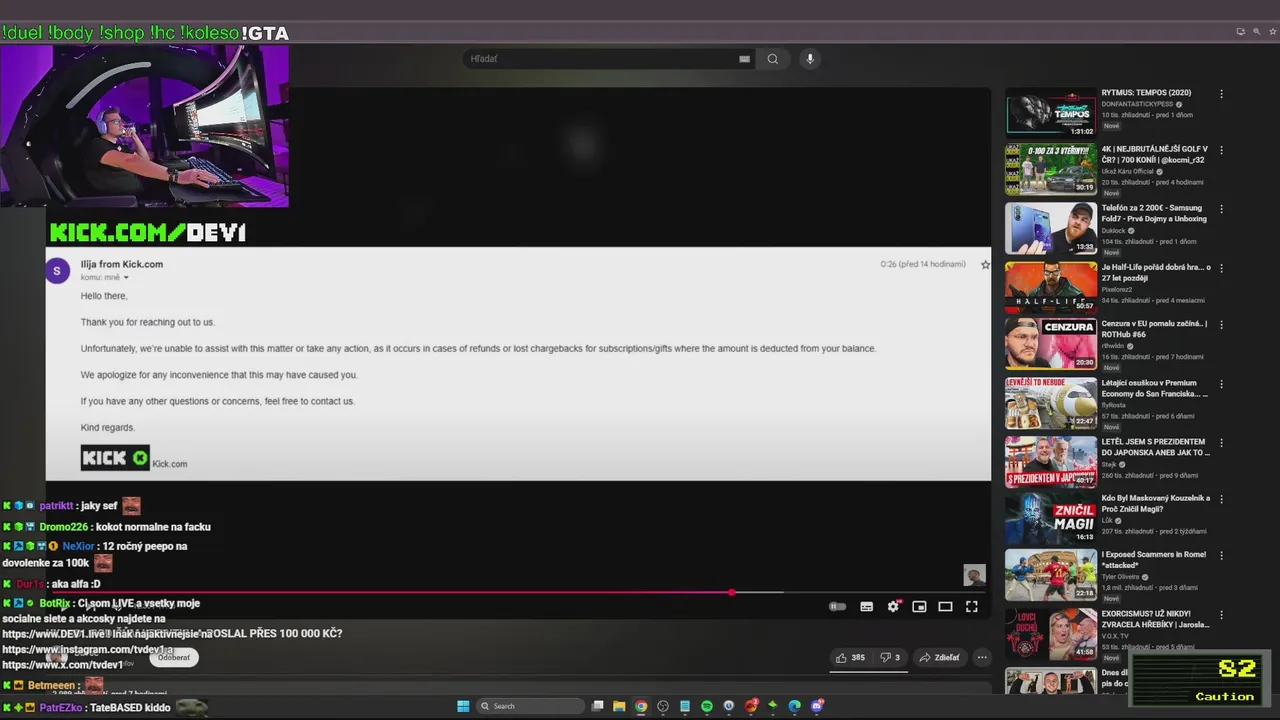
Task: Open options for Maskovaný Kouzelník video
Action: (x=1221, y=498)
